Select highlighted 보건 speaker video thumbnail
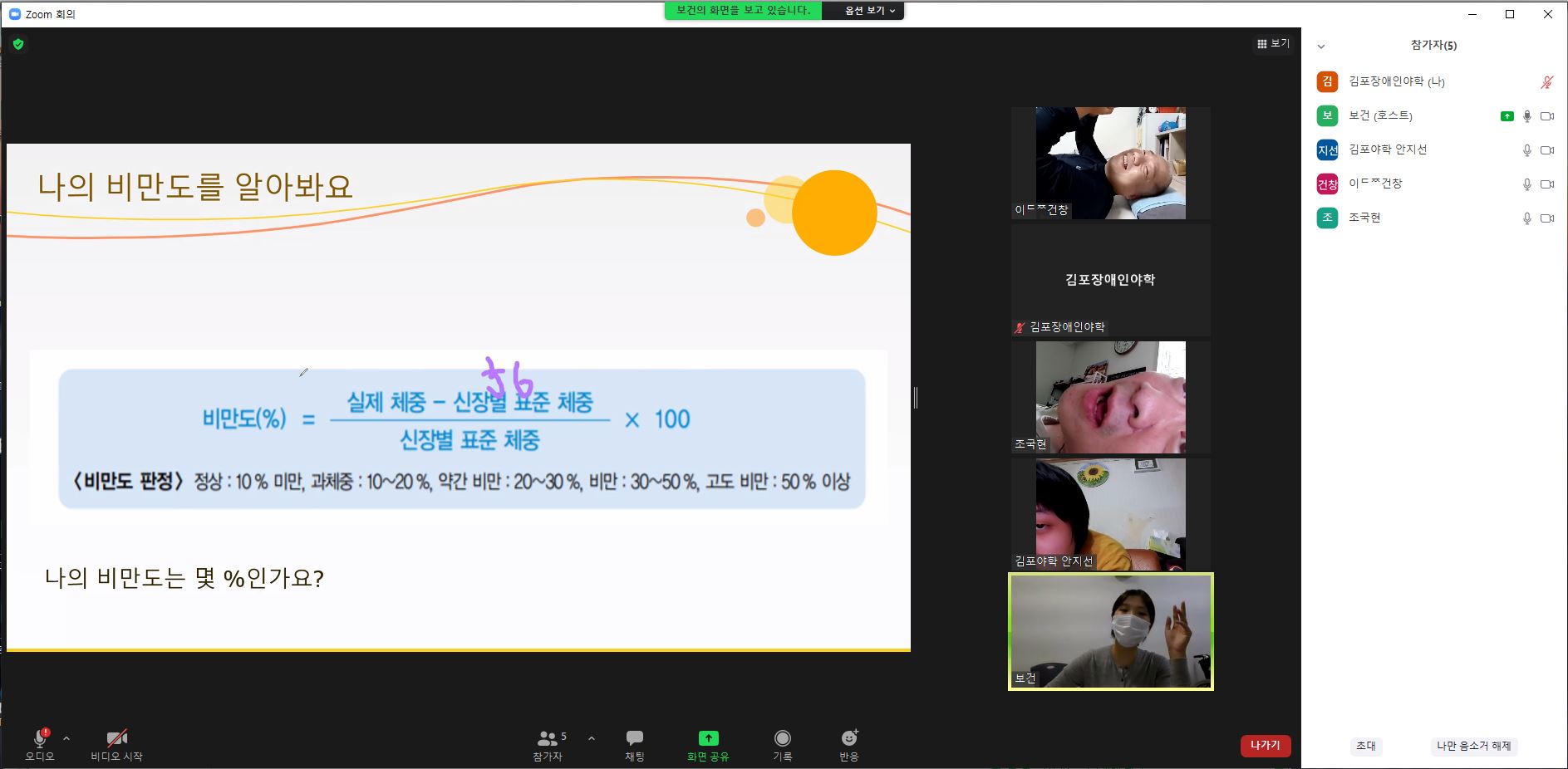1568x769 pixels. pyautogui.click(x=1111, y=631)
